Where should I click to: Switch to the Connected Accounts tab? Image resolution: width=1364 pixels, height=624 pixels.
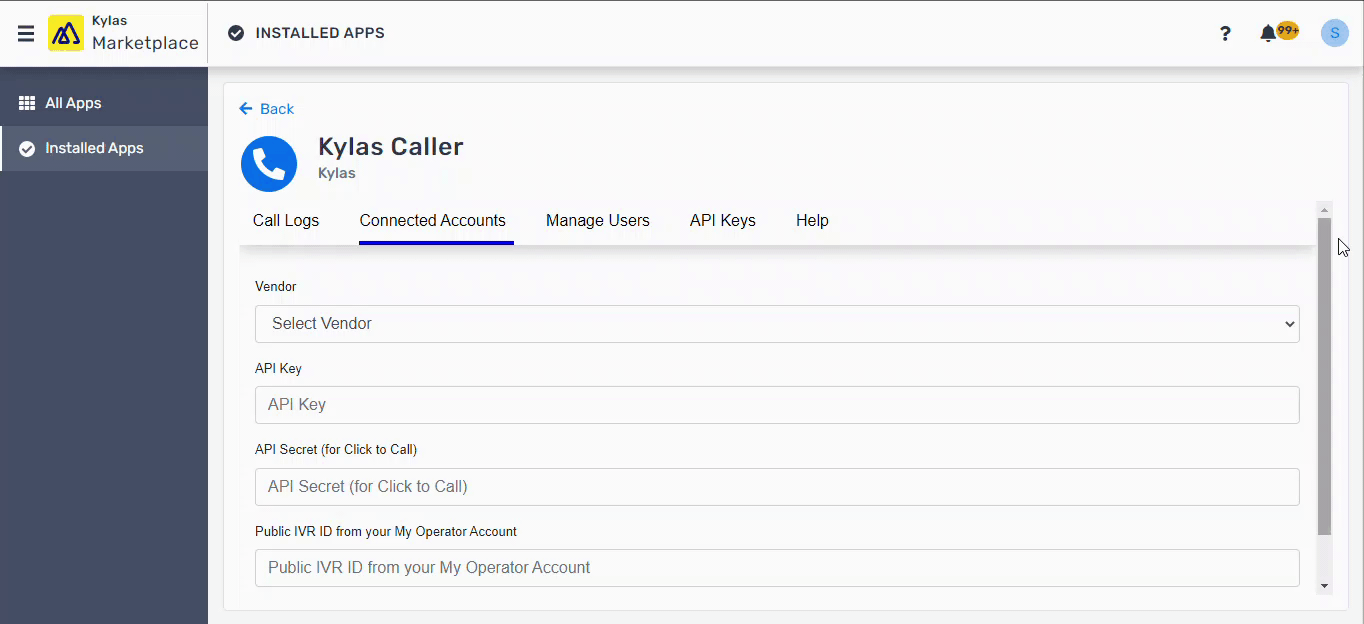(x=433, y=221)
